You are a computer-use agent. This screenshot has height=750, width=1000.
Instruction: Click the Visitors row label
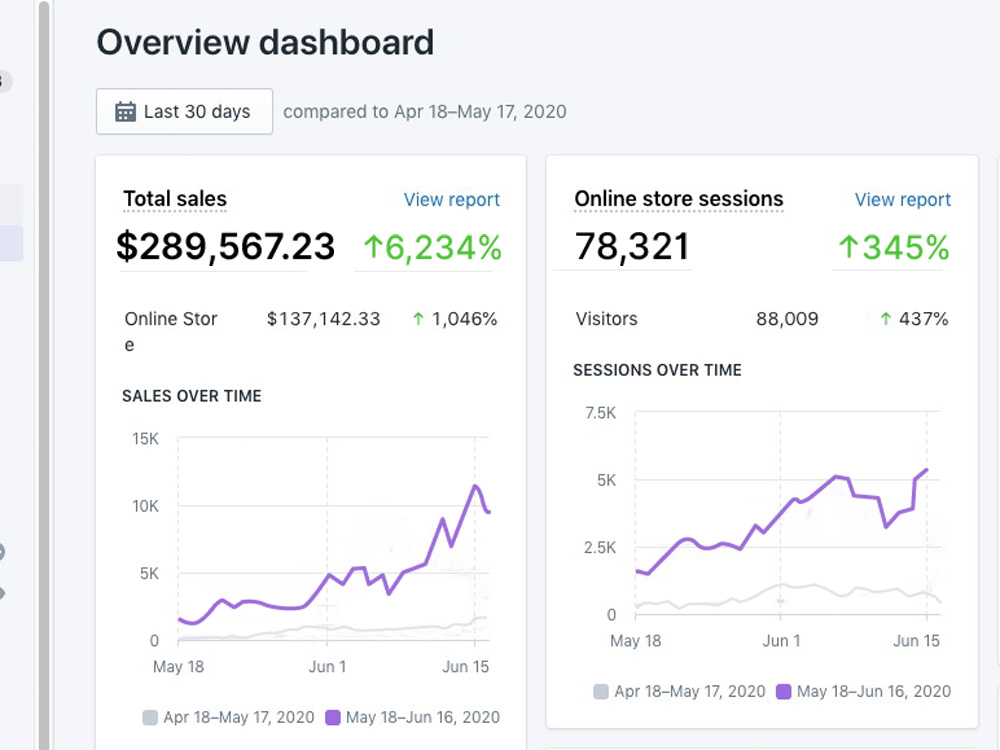tap(607, 319)
